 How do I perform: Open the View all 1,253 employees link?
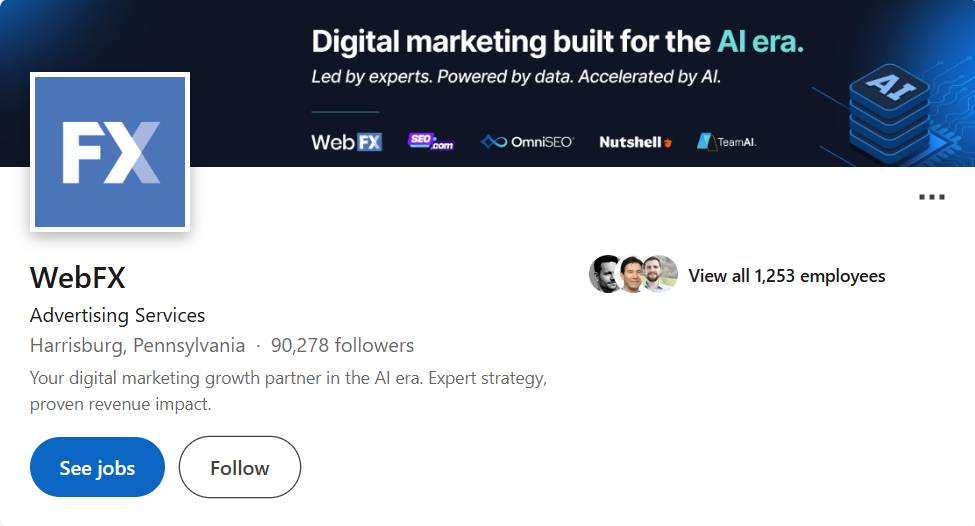coord(787,275)
